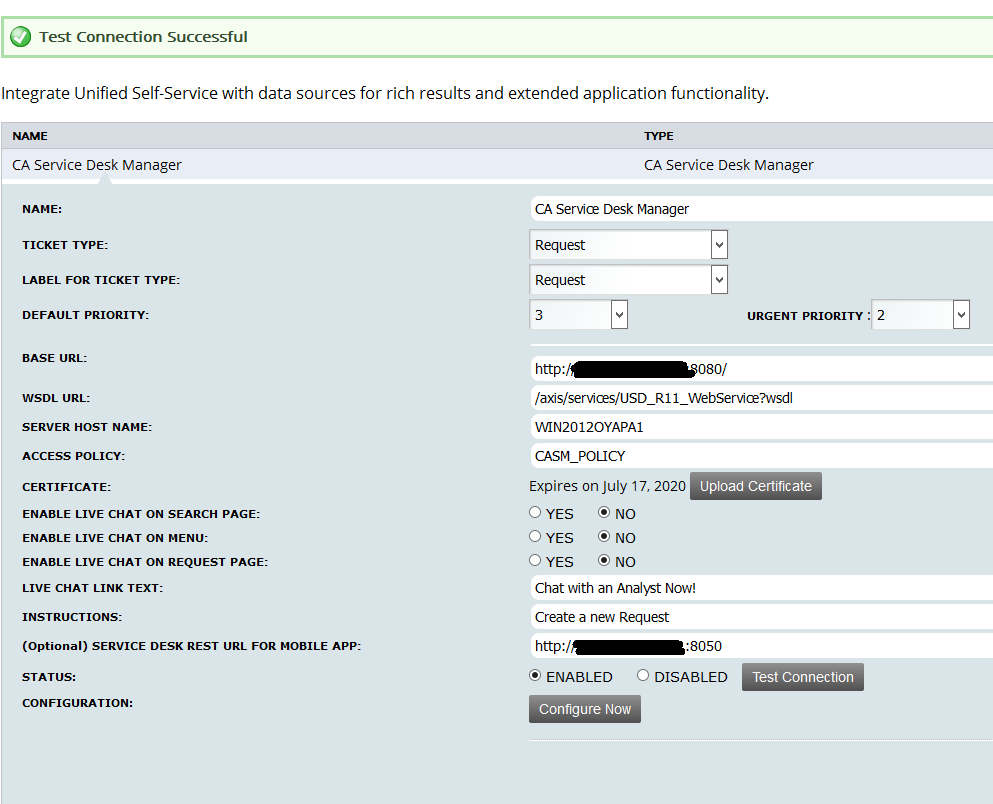Click the Instructions input field
The image size is (993, 804).
pos(760,617)
